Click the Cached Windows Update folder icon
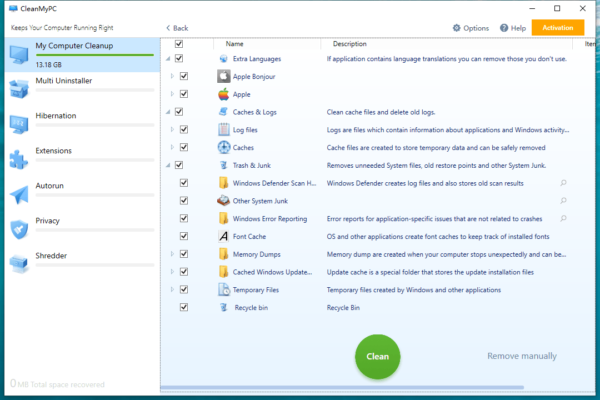Screen dimensions: 600x400 (x=223, y=272)
